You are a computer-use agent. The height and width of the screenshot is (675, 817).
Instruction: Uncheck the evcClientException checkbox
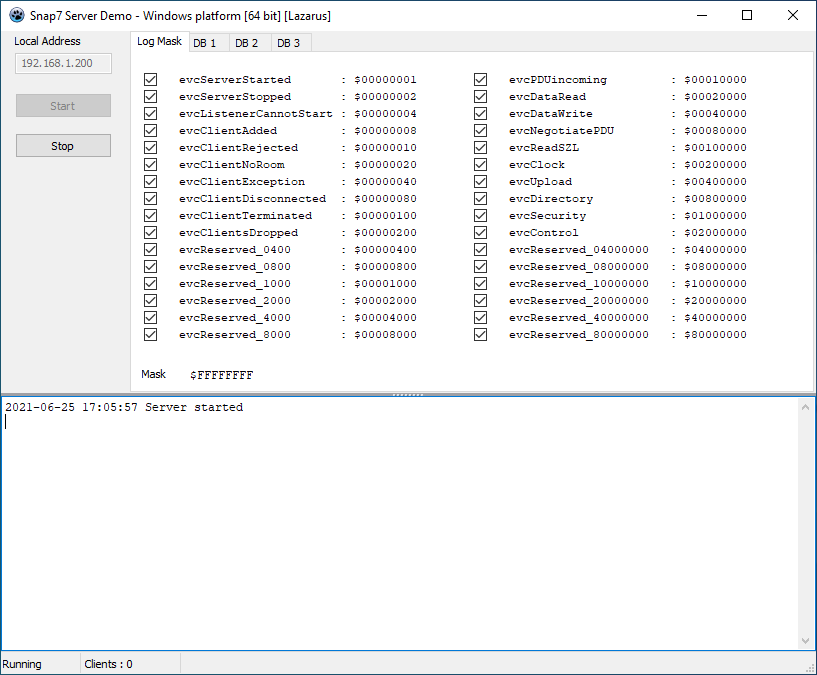[x=151, y=181]
